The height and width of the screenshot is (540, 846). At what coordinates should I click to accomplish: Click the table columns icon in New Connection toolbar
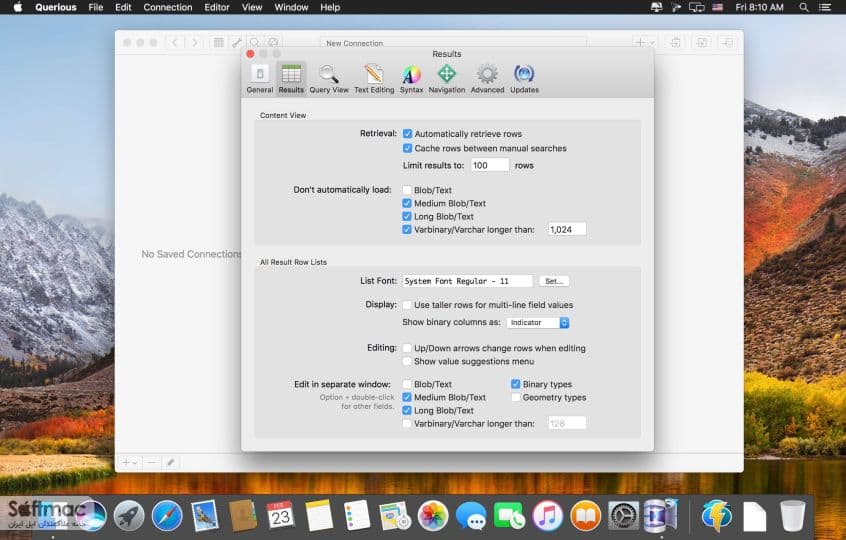(x=219, y=42)
